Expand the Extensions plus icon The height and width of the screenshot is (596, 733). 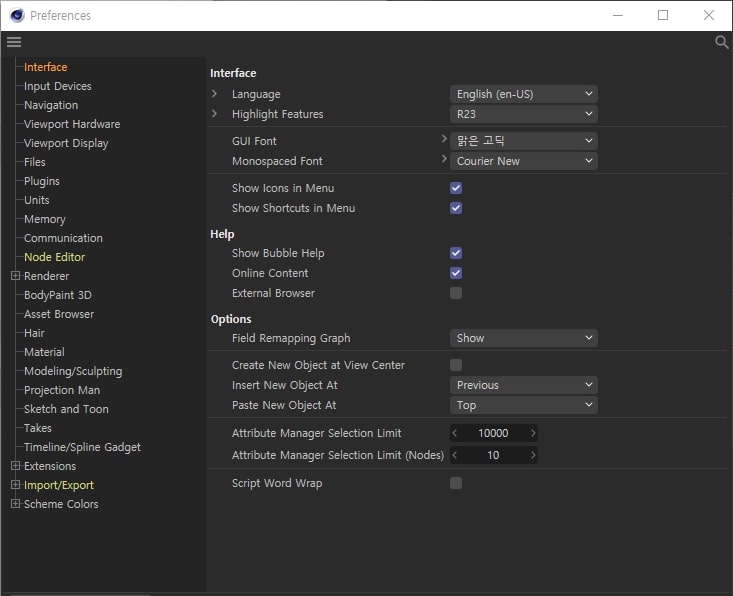pos(15,466)
